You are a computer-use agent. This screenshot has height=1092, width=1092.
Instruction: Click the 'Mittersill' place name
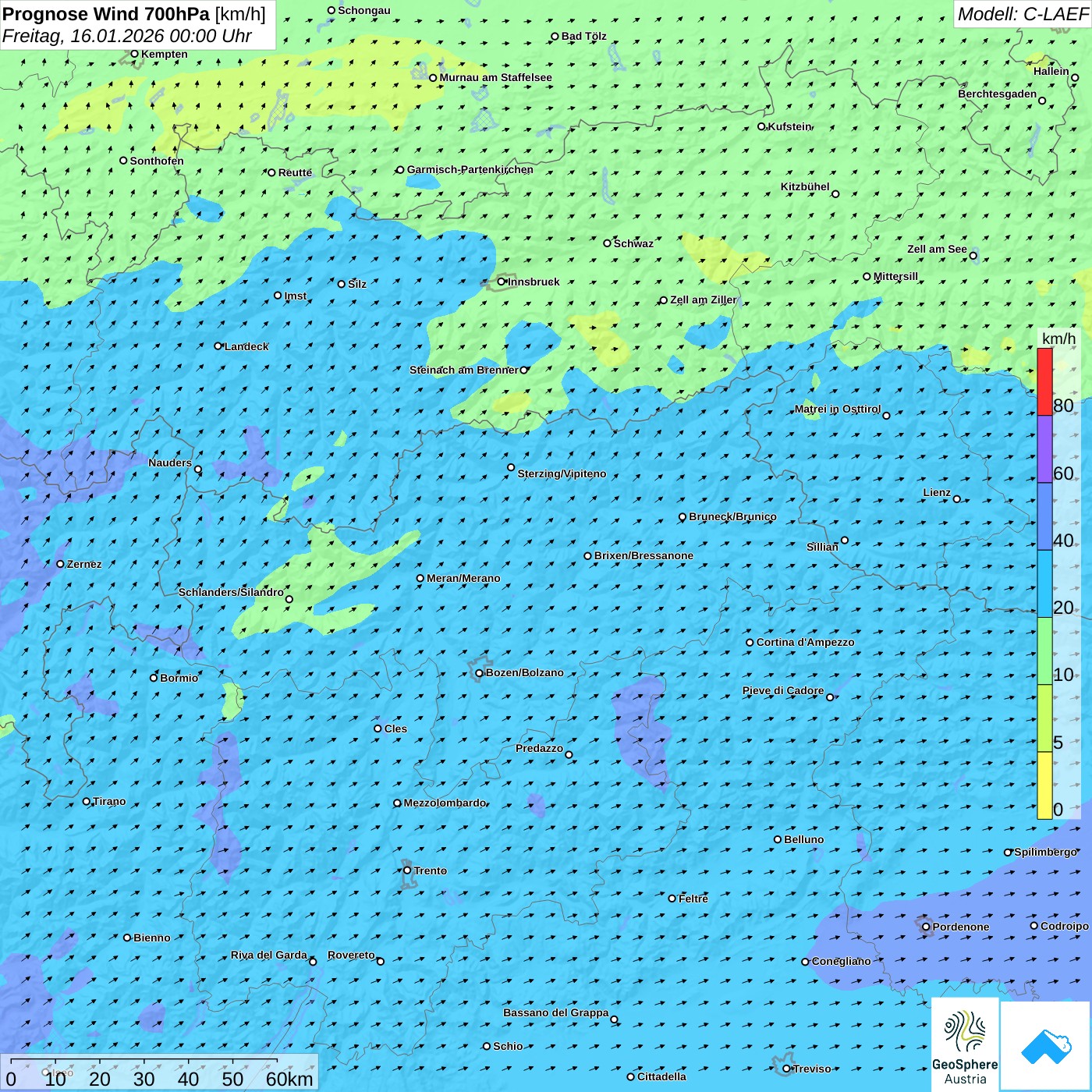pyautogui.click(x=895, y=276)
